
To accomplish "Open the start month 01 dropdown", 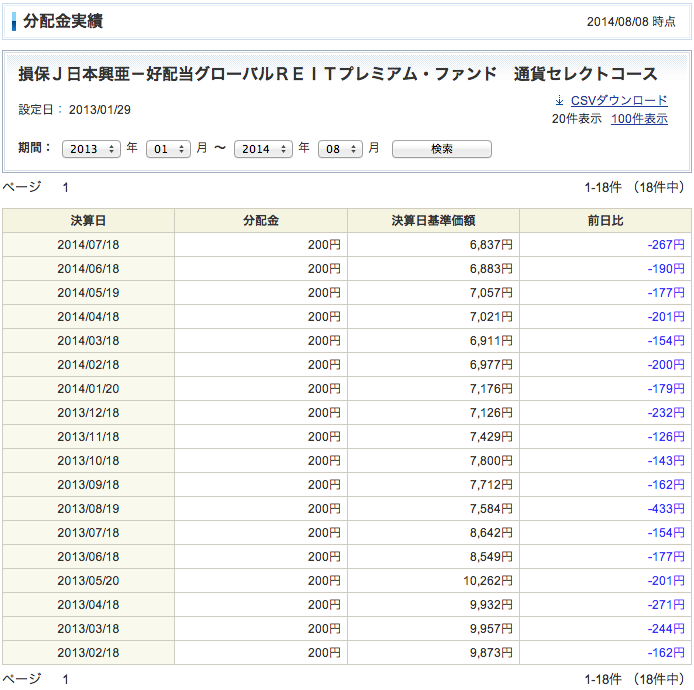I will coord(168,149).
